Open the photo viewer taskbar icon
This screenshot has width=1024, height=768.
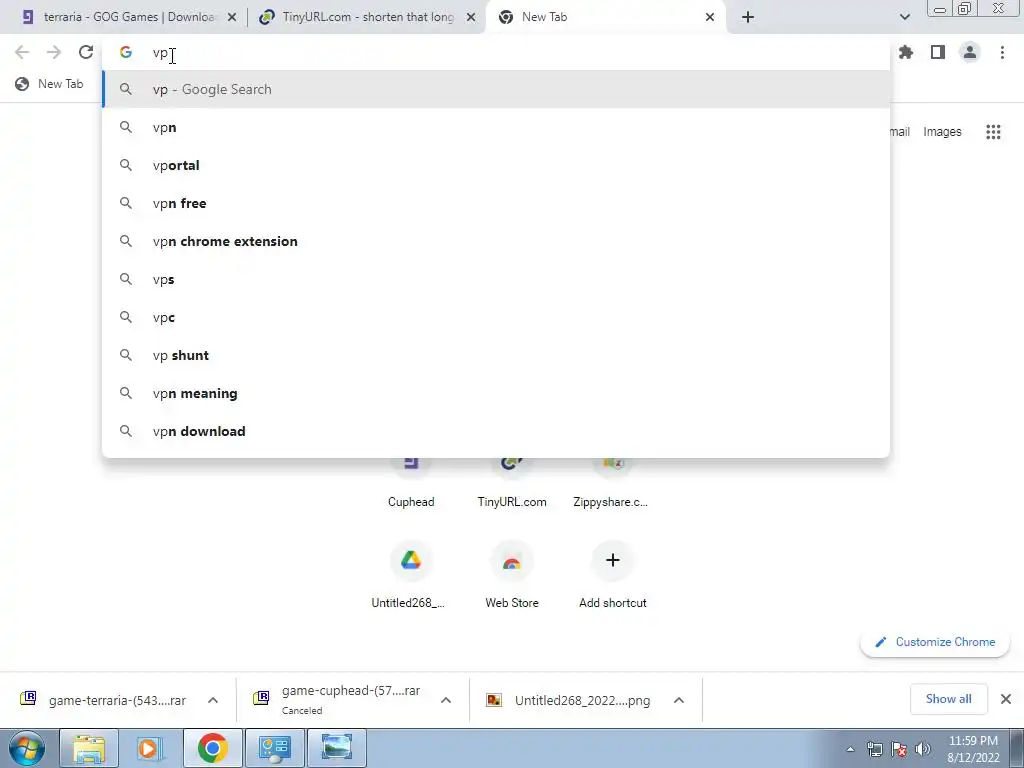tap(337, 748)
